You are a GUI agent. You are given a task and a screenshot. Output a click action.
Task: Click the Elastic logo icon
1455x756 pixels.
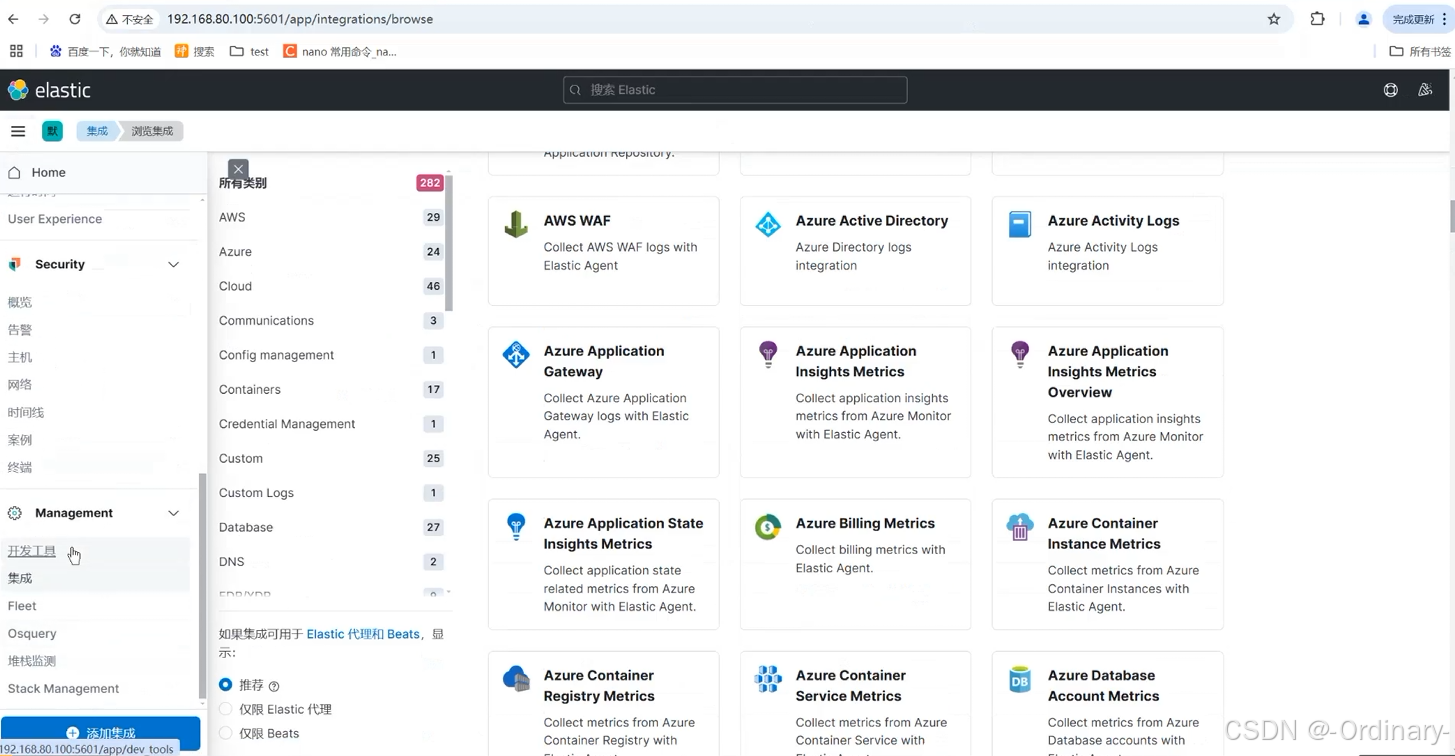click(18, 90)
